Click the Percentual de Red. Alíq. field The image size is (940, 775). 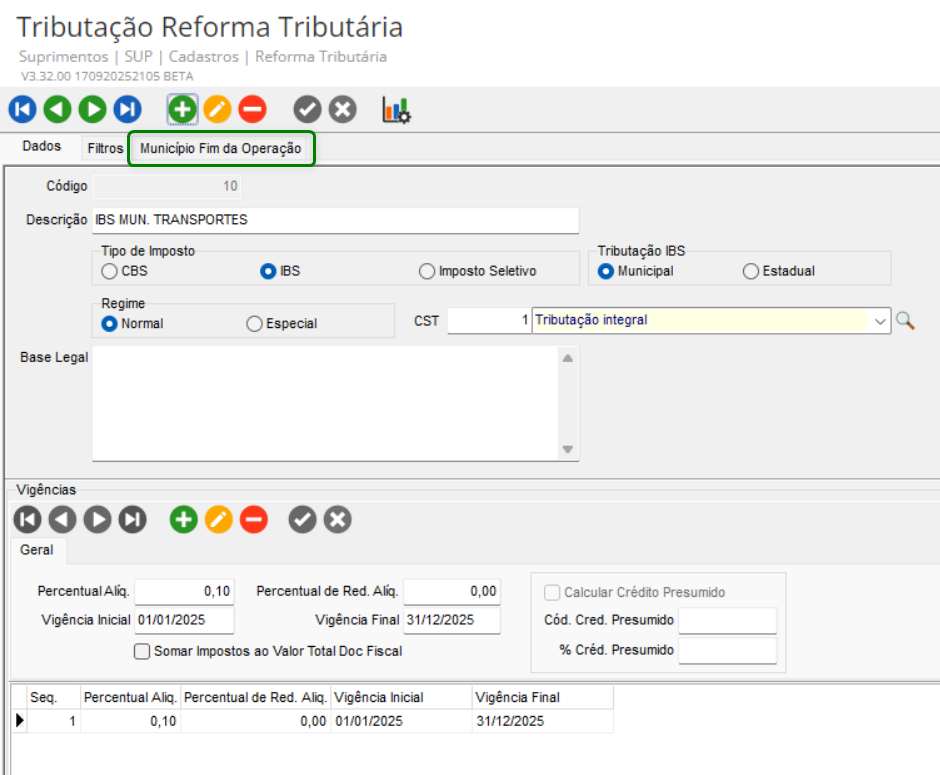click(x=451, y=592)
